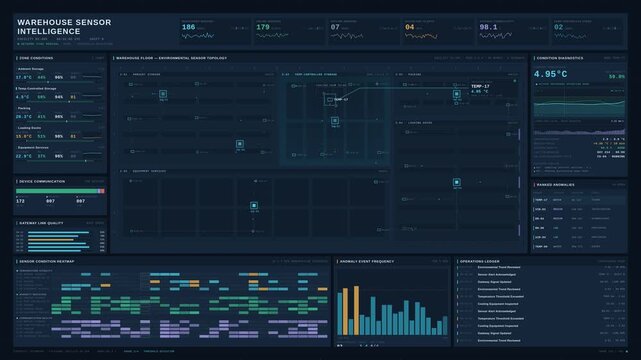Click the range marker under Equipment Services readings
641x360 pixels.
(x=85, y=161)
